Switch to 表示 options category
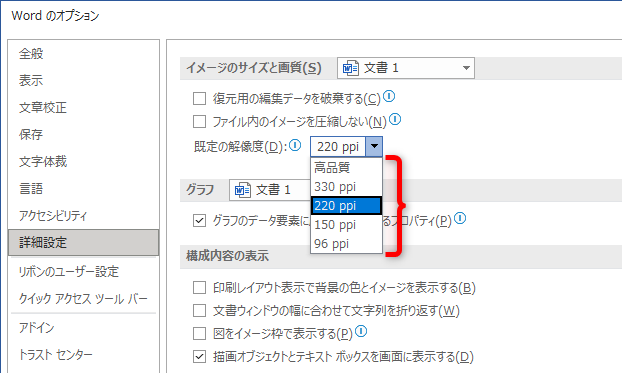This screenshot has width=622, height=373. [83, 81]
